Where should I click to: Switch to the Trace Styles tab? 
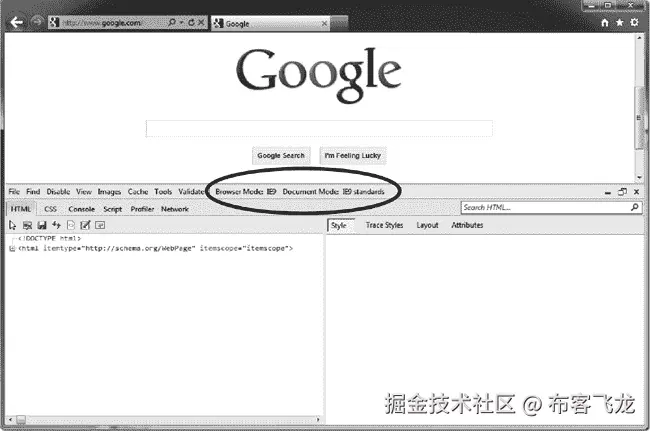tap(384, 225)
